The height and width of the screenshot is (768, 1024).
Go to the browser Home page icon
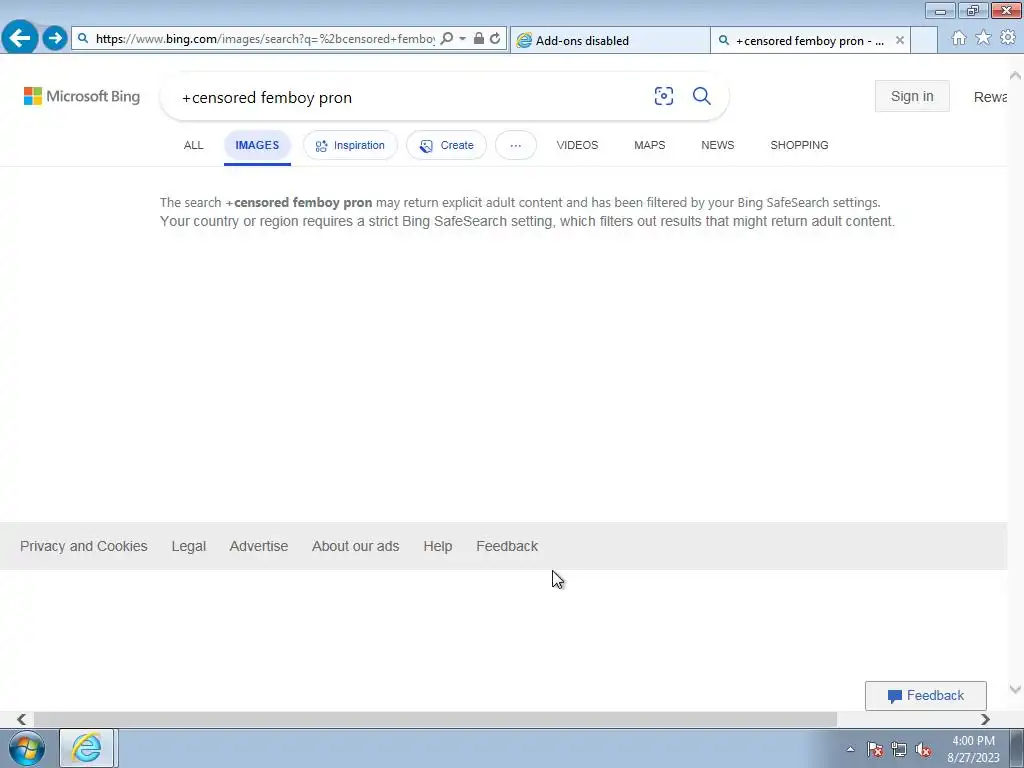(x=959, y=38)
